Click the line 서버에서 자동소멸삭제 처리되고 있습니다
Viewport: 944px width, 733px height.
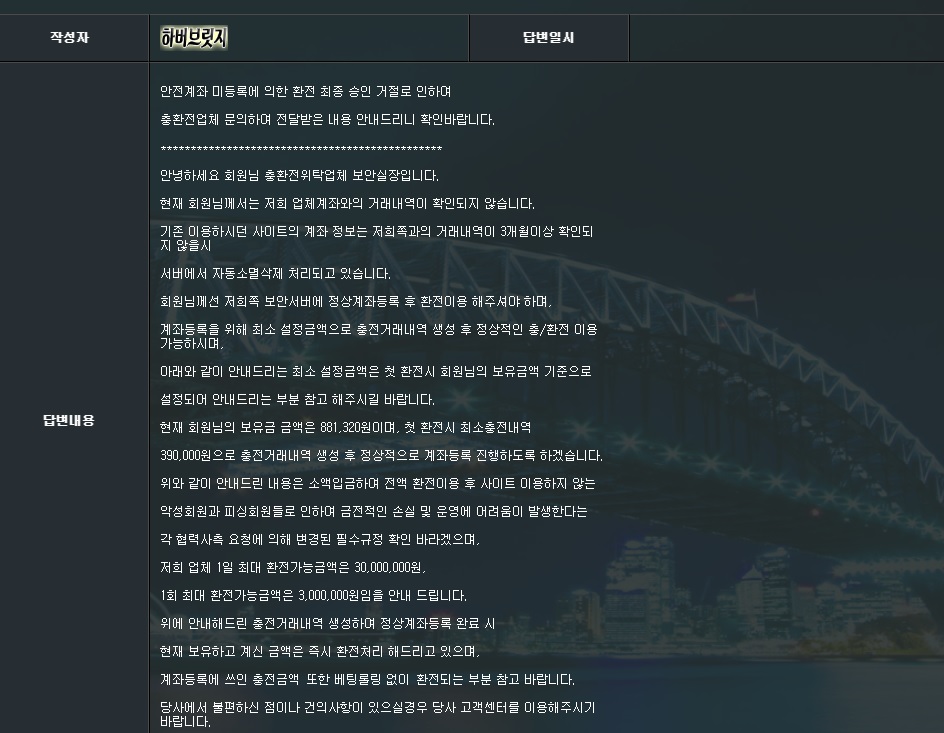[275, 274]
